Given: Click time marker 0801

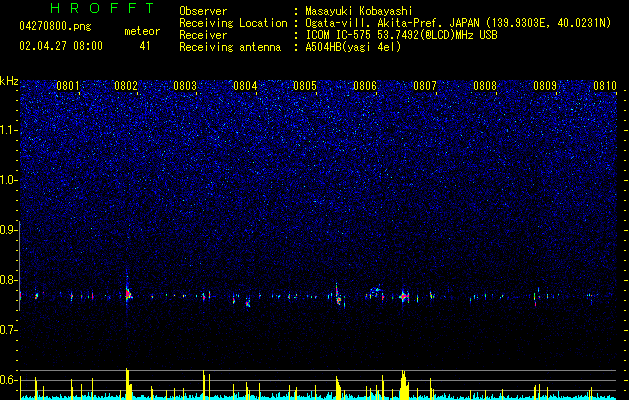Looking at the screenshot, I should (68, 86).
